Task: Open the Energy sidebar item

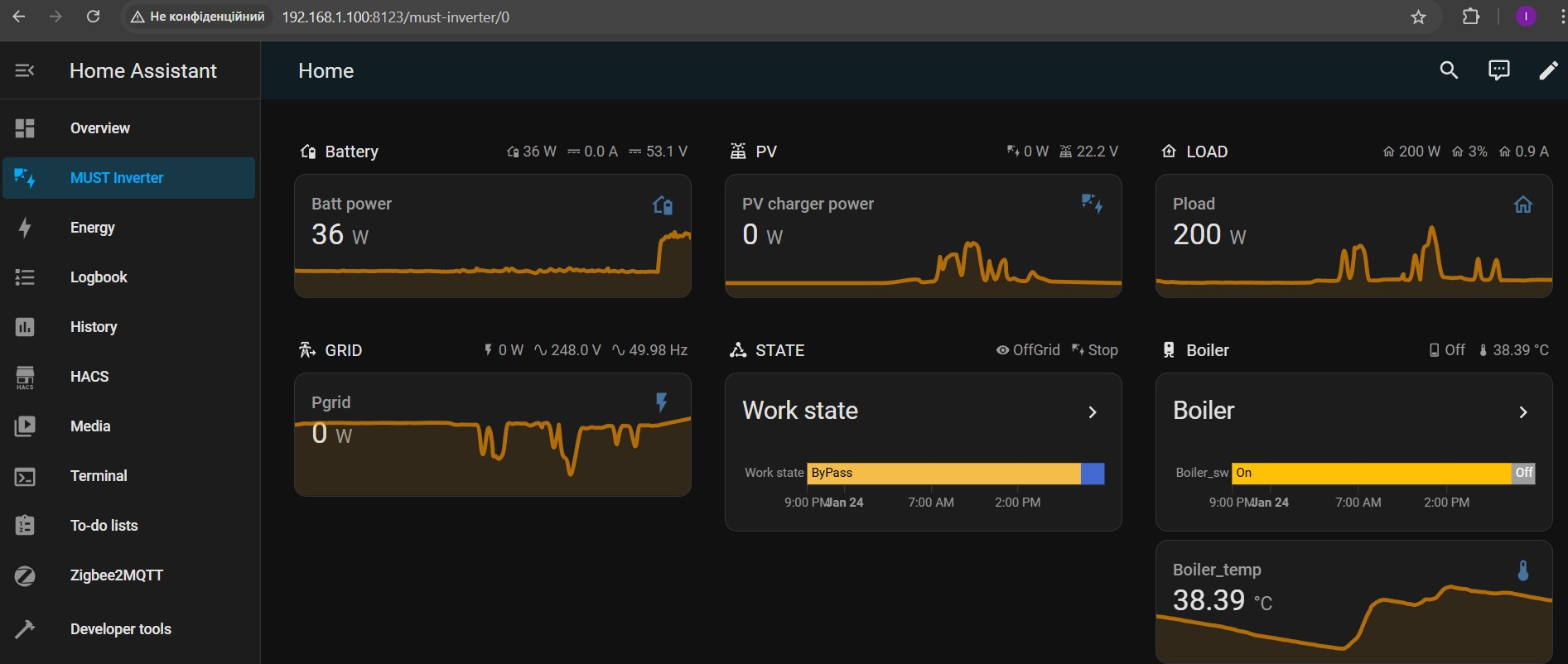Action: pos(93,228)
